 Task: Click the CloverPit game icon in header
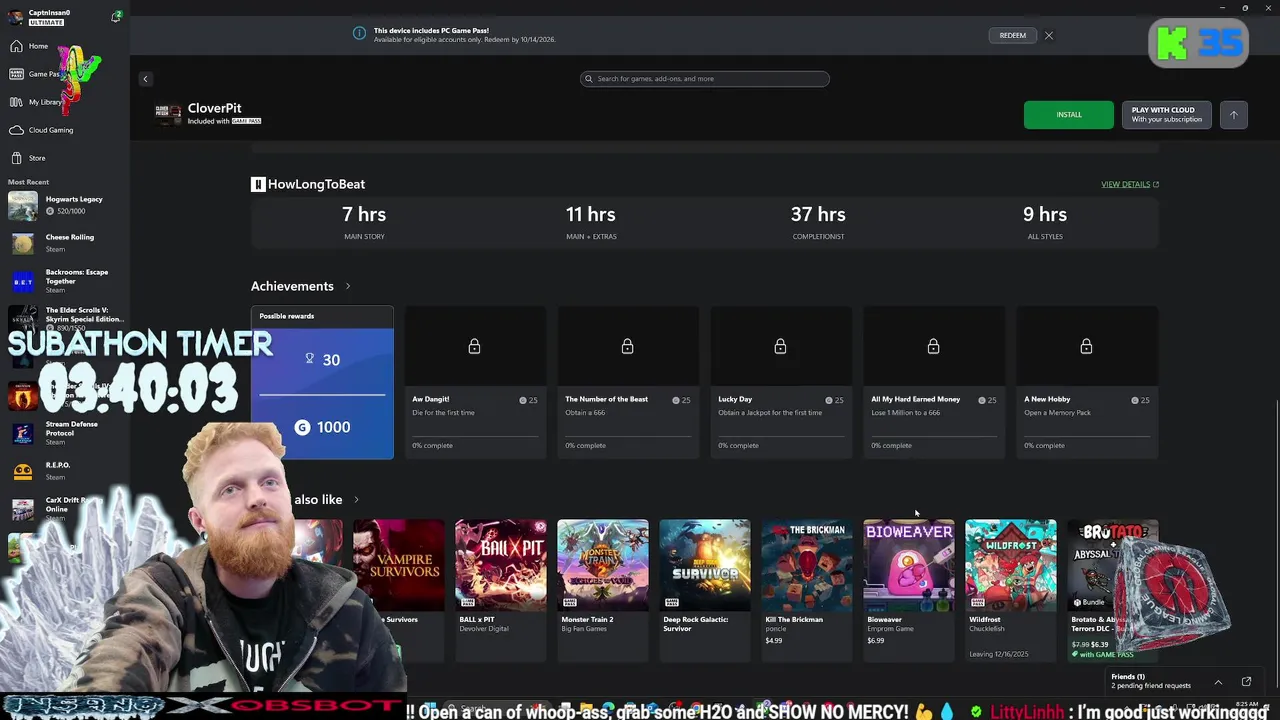click(x=168, y=112)
